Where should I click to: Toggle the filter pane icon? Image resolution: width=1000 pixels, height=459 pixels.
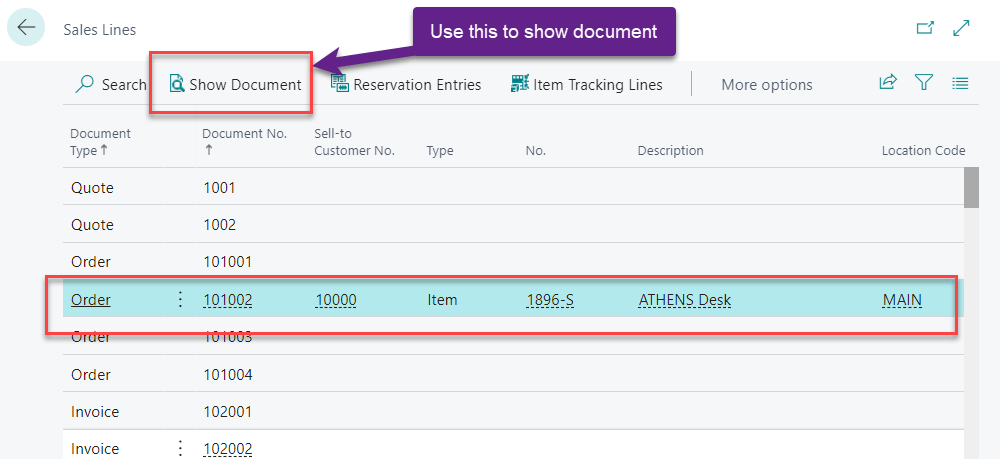(x=924, y=84)
